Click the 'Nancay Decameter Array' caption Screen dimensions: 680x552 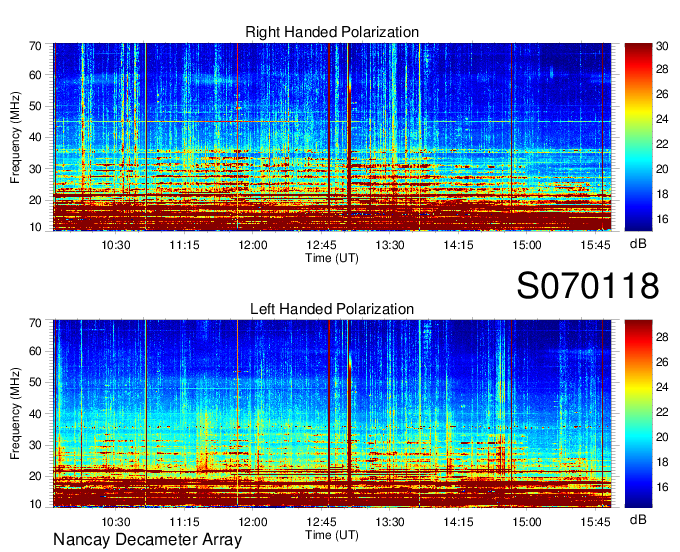tap(147, 539)
